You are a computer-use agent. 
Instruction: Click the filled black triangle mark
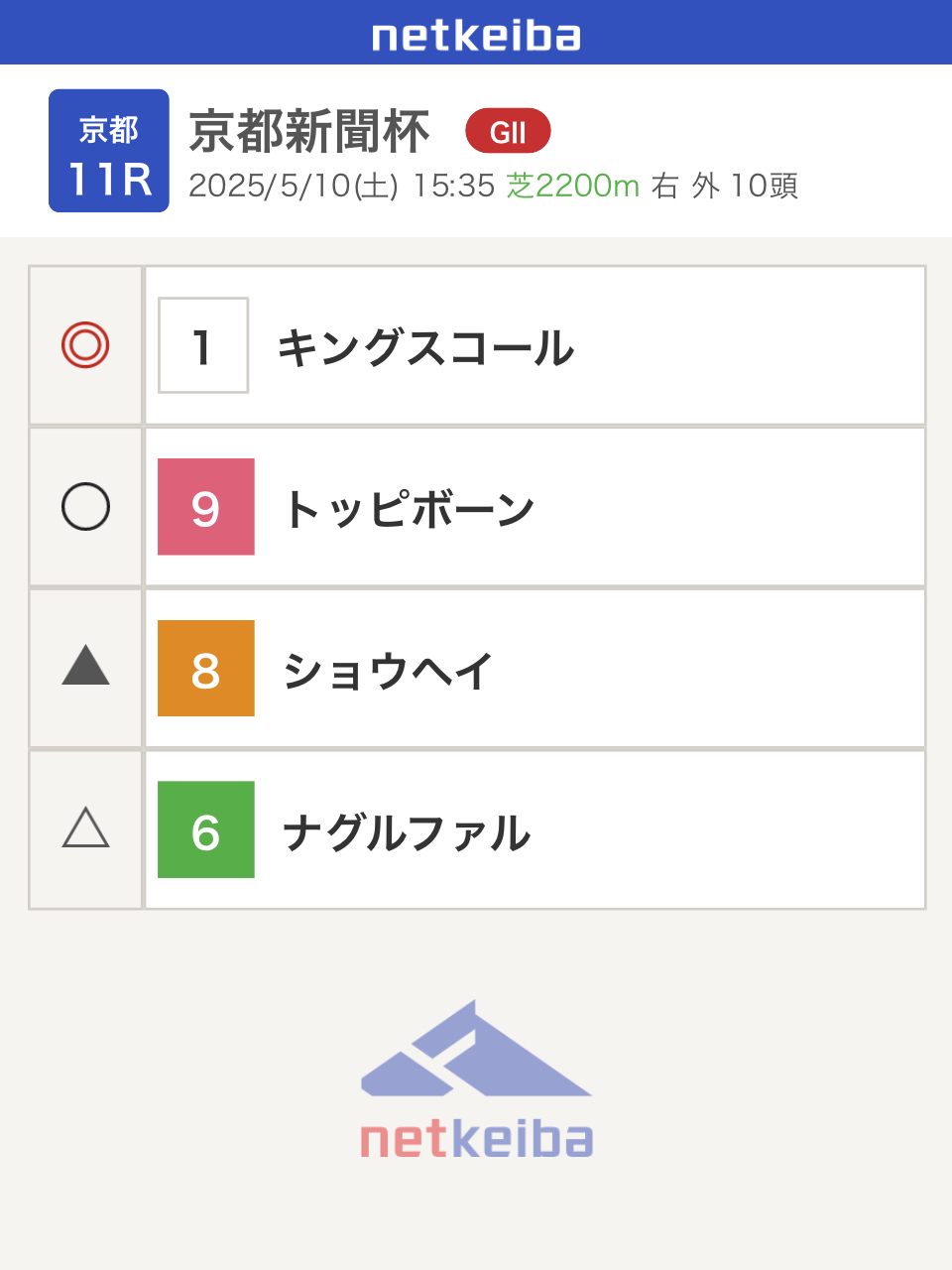(x=85, y=666)
